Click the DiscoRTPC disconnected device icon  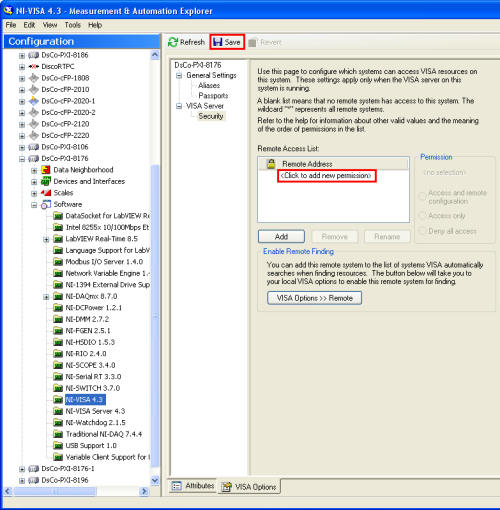pyautogui.click(x=34, y=66)
